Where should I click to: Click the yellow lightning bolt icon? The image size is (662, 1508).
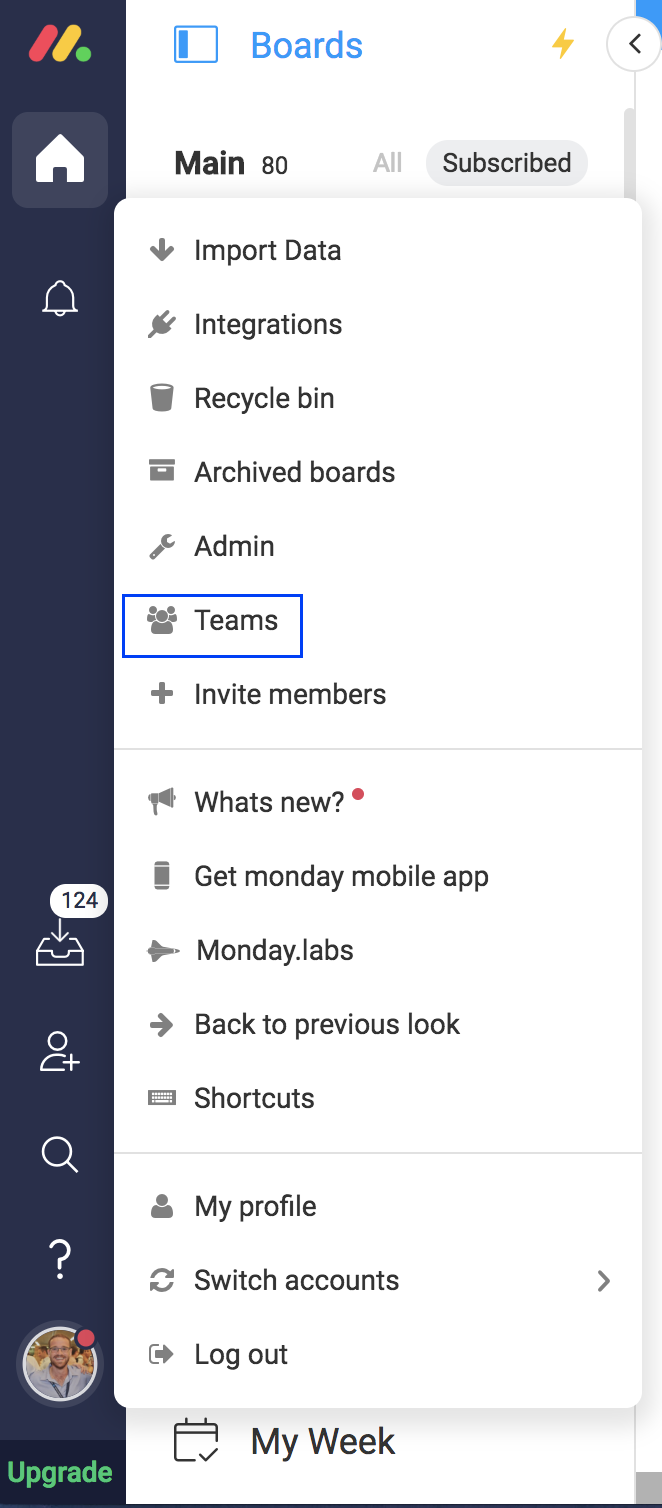(564, 44)
